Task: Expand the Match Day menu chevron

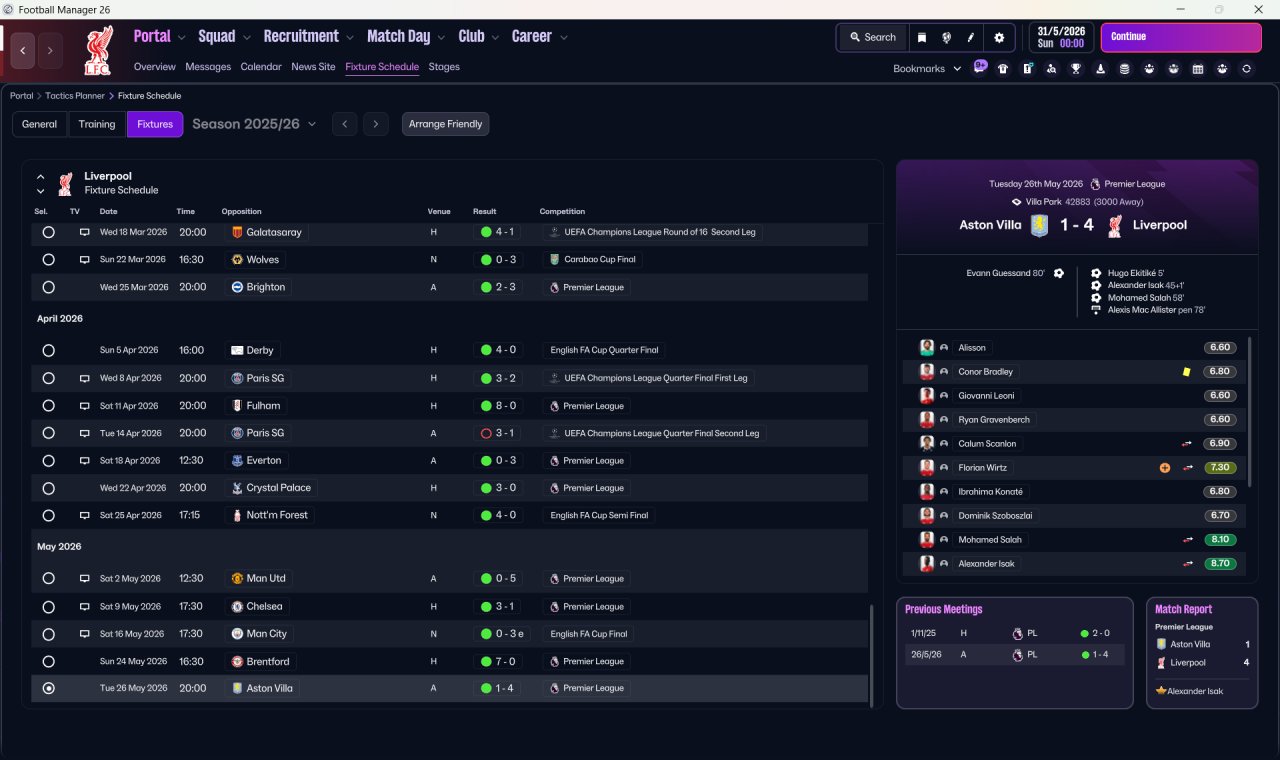Action: (442, 38)
